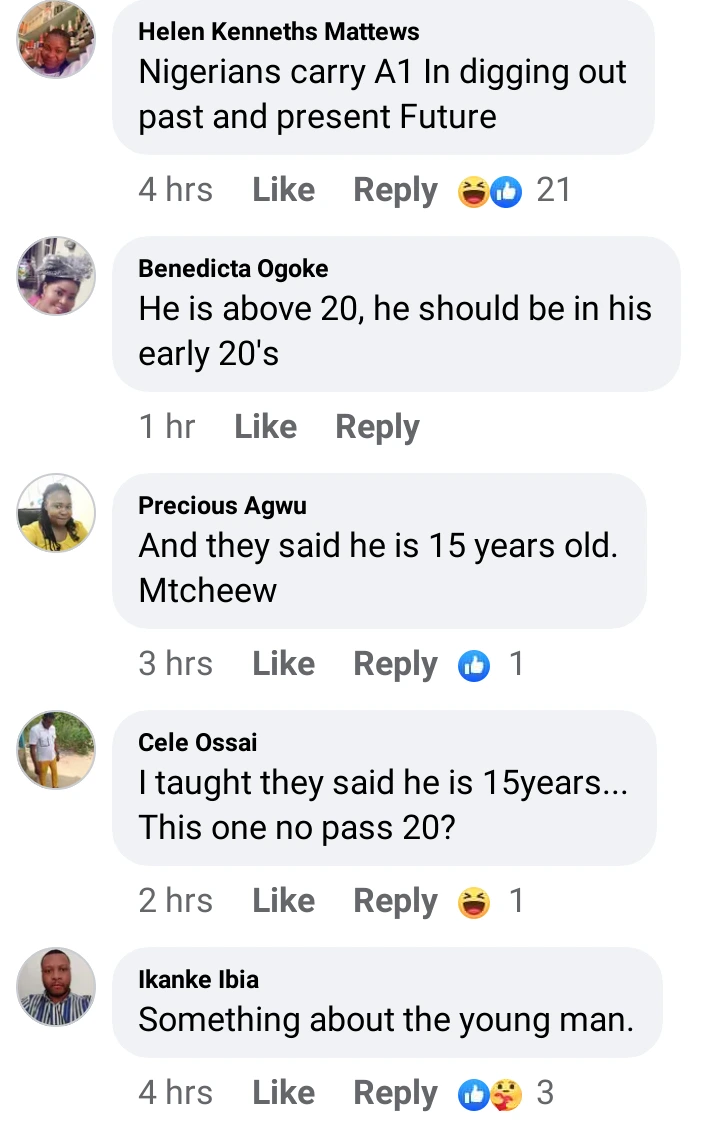Open Cele Ossai's profile picture
The width and height of the screenshot is (720, 1122).
[56, 750]
